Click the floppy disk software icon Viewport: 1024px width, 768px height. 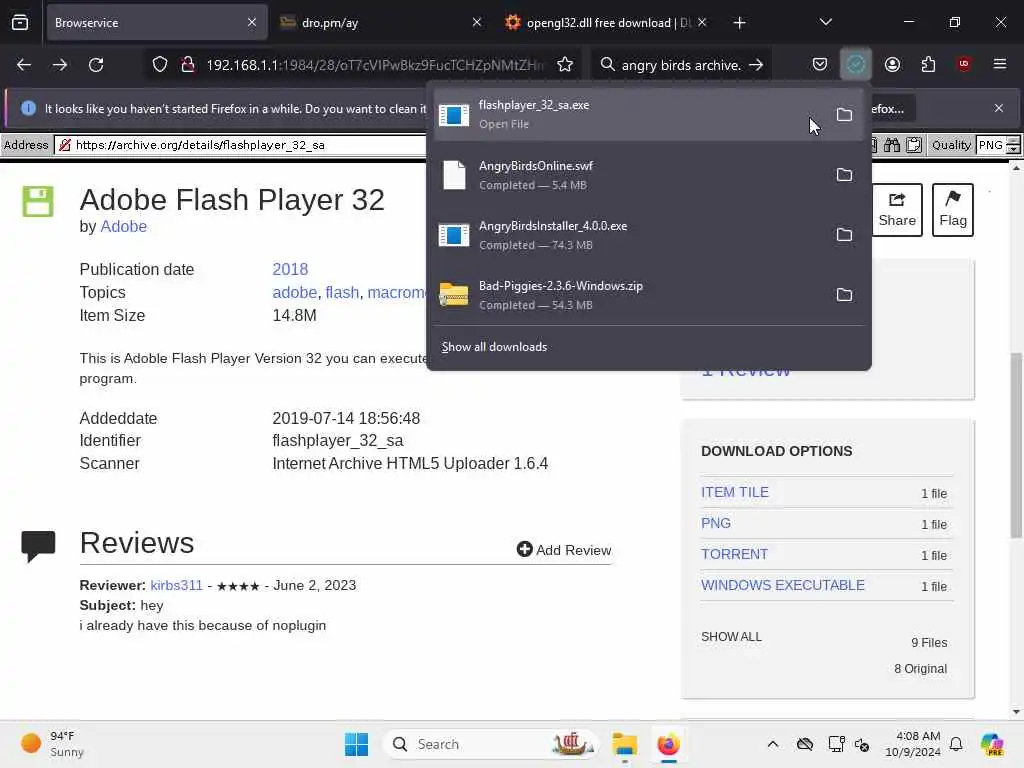click(x=38, y=201)
